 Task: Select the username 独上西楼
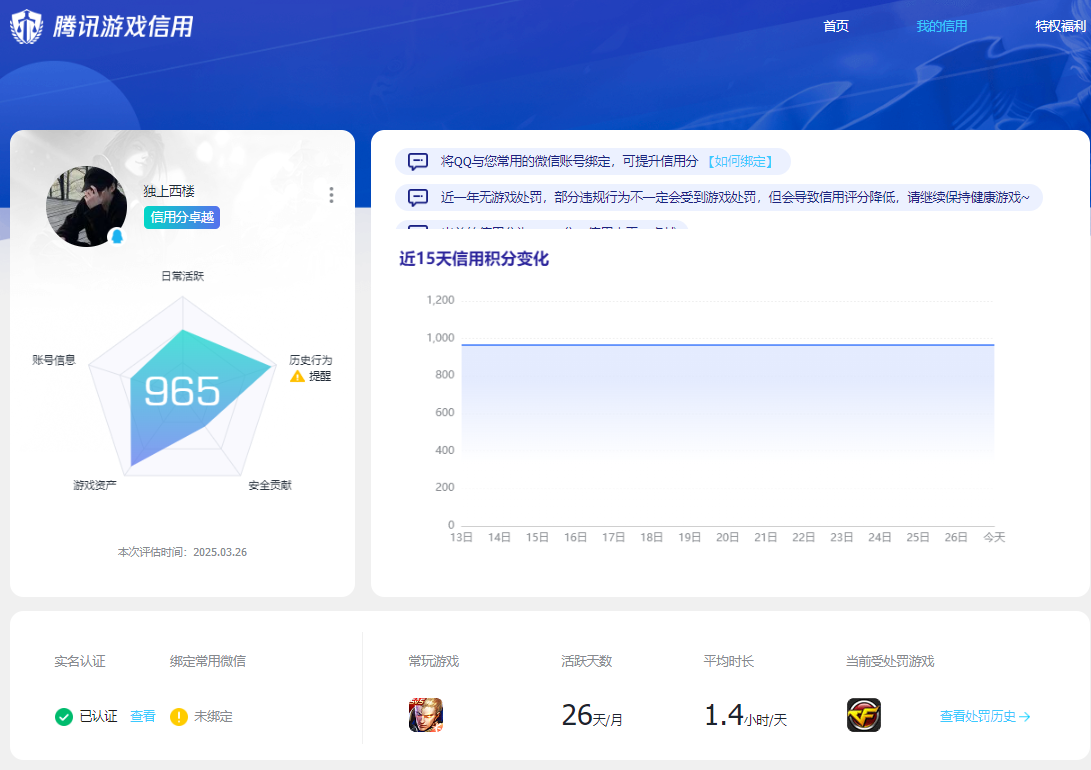point(169,191)
